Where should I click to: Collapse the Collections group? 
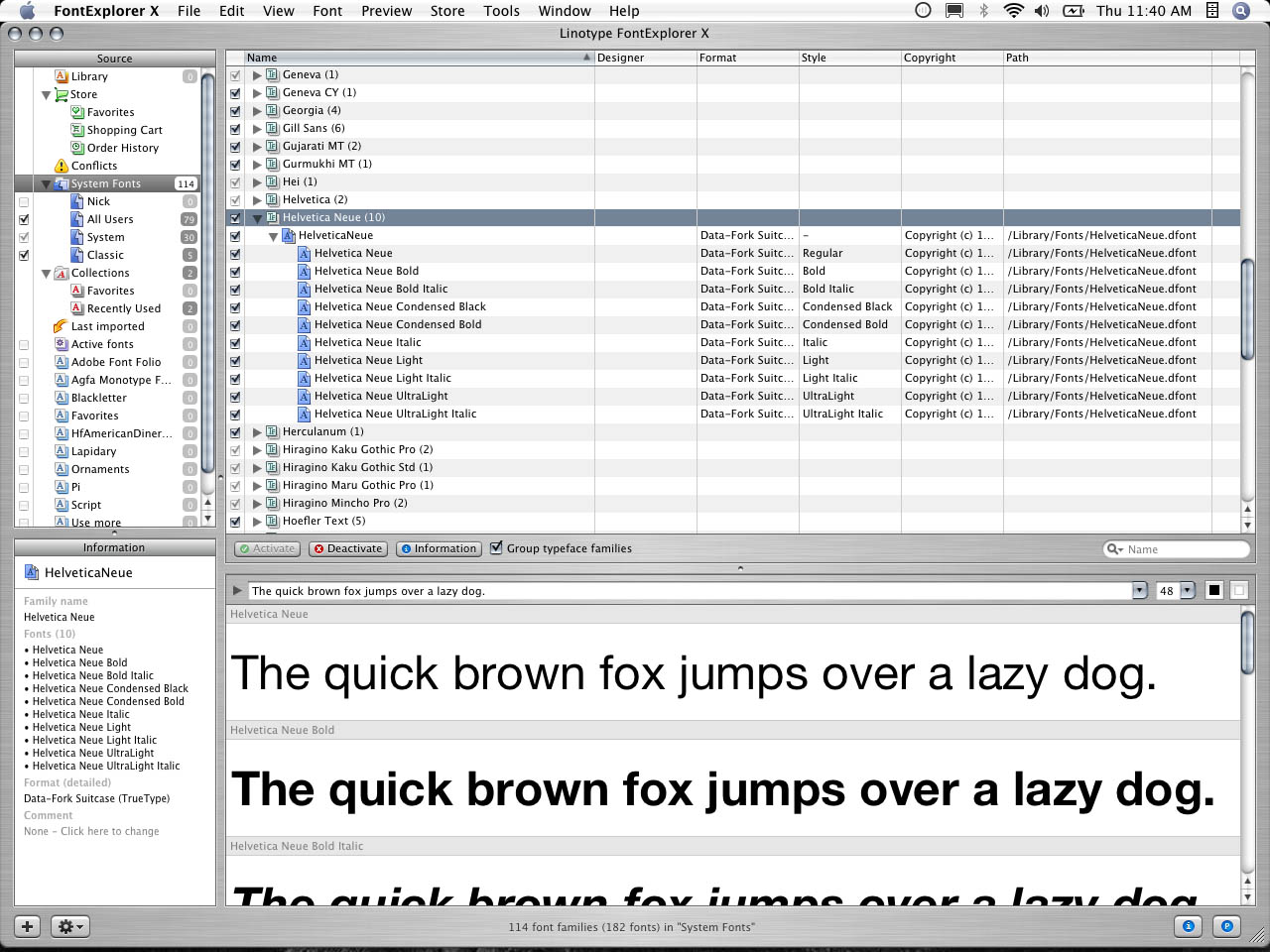pos(46,274)
